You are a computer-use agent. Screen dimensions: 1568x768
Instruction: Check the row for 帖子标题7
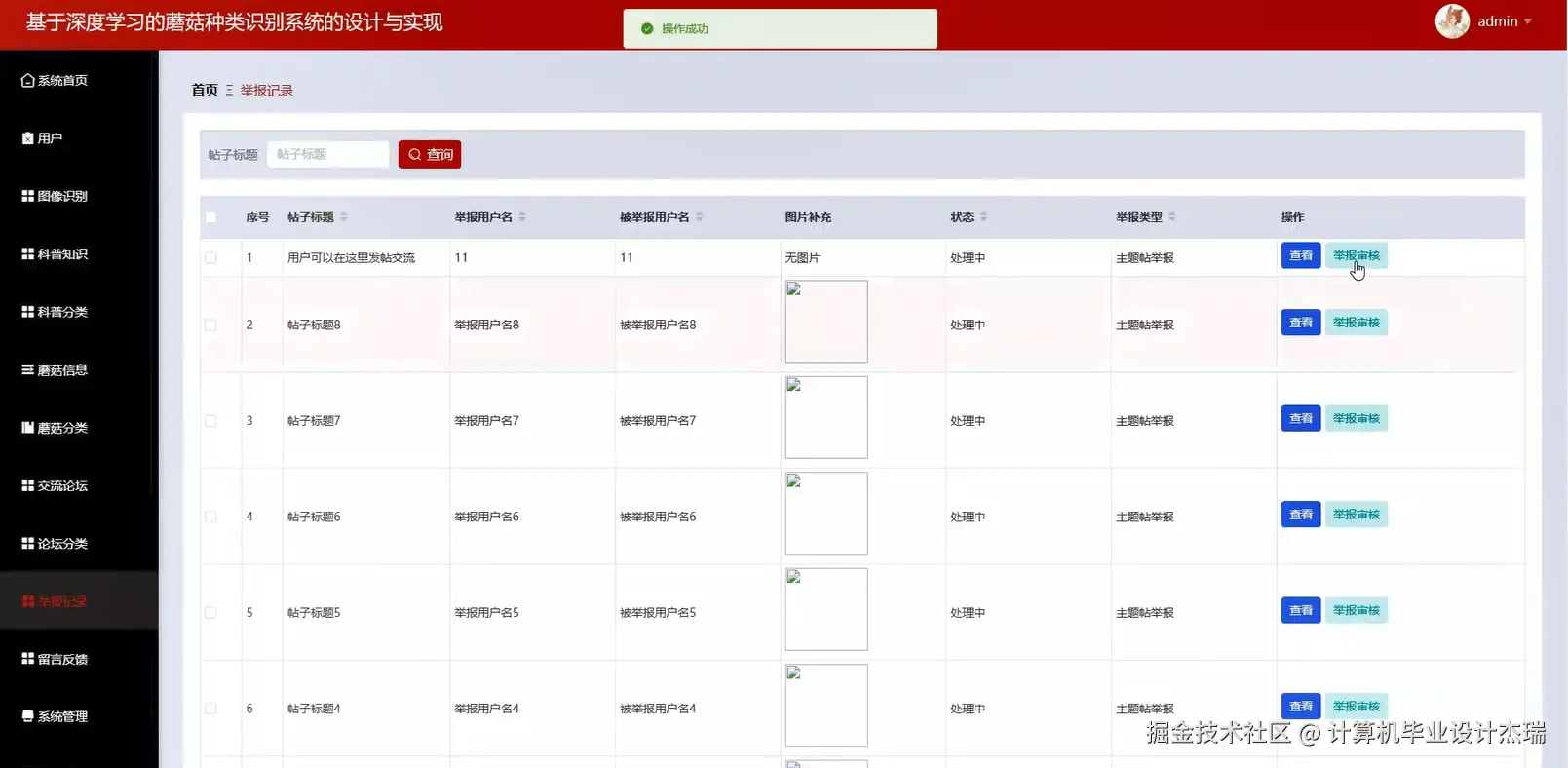tap(210, 421)
